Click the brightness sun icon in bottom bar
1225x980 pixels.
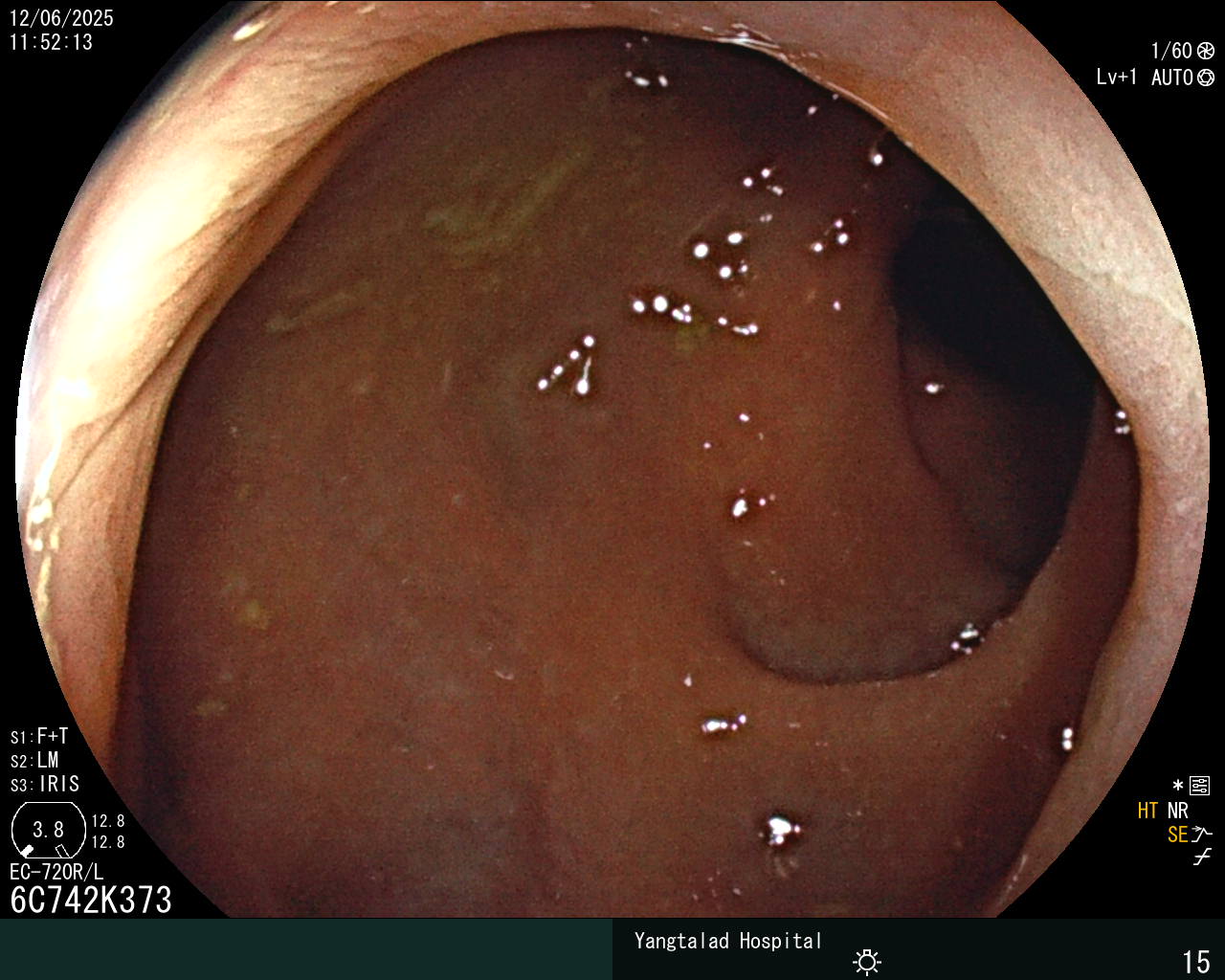867,962
